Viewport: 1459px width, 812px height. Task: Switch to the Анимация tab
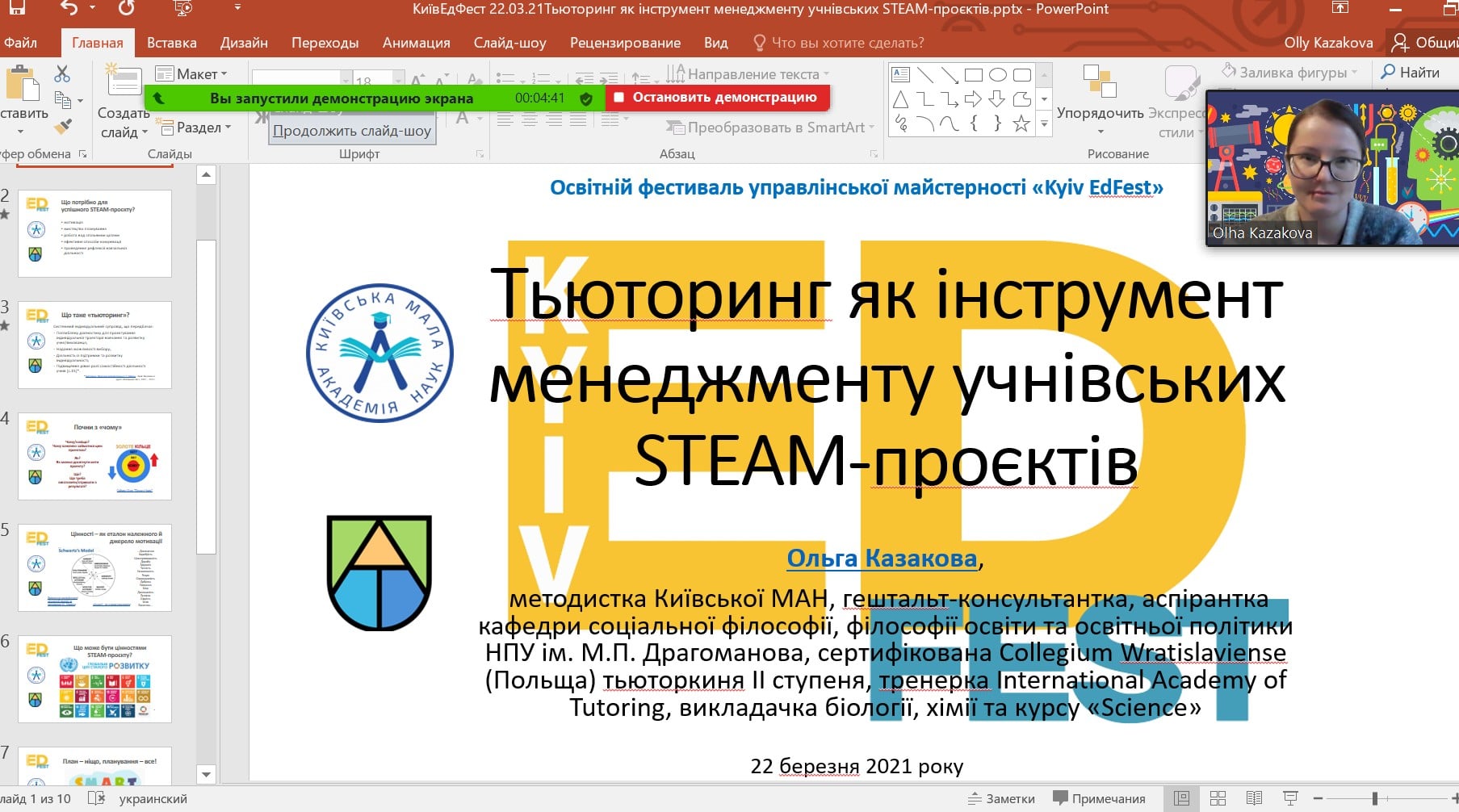click(x=416, y=42)
